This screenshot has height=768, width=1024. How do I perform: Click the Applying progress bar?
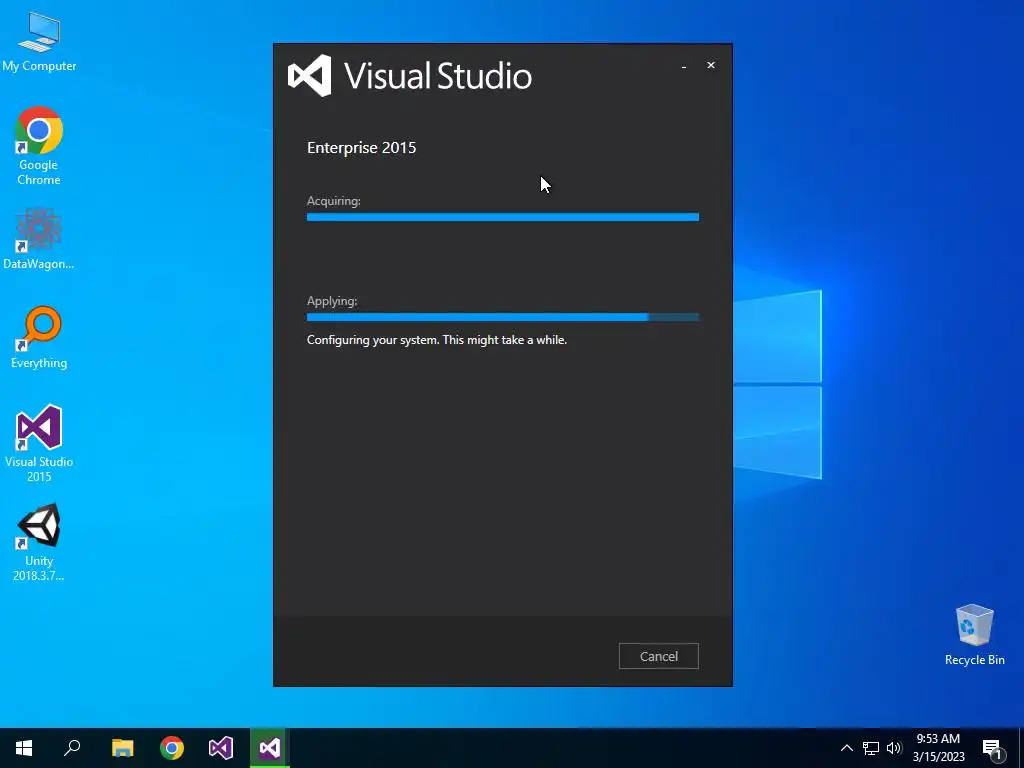pyautogui.click(x=503, y=317)
